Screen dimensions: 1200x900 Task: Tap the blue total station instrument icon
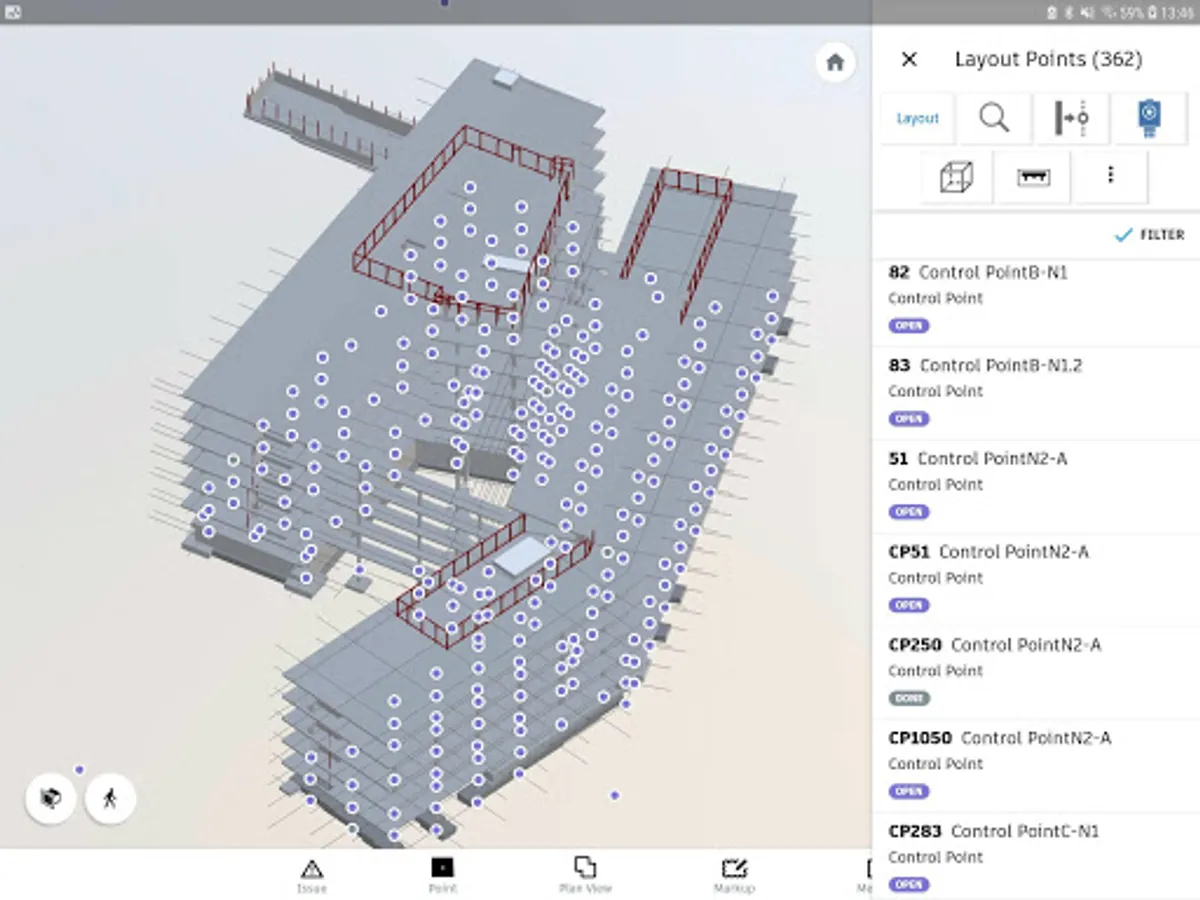point(1148,118)
